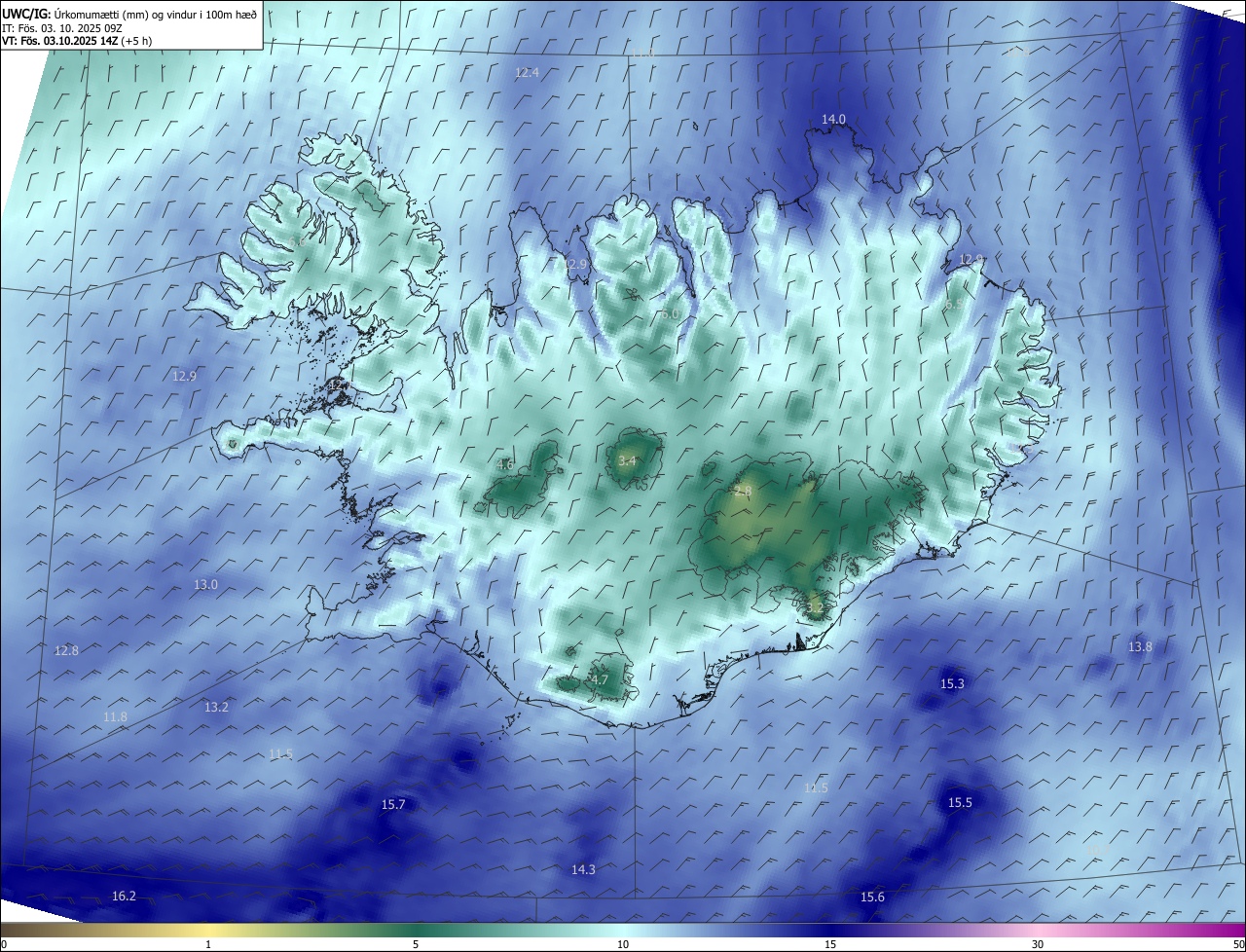The width and height of the screenshot is (1246, 952).
Task: Select the 15 tick on the color scale
Action: pos(830,945)
